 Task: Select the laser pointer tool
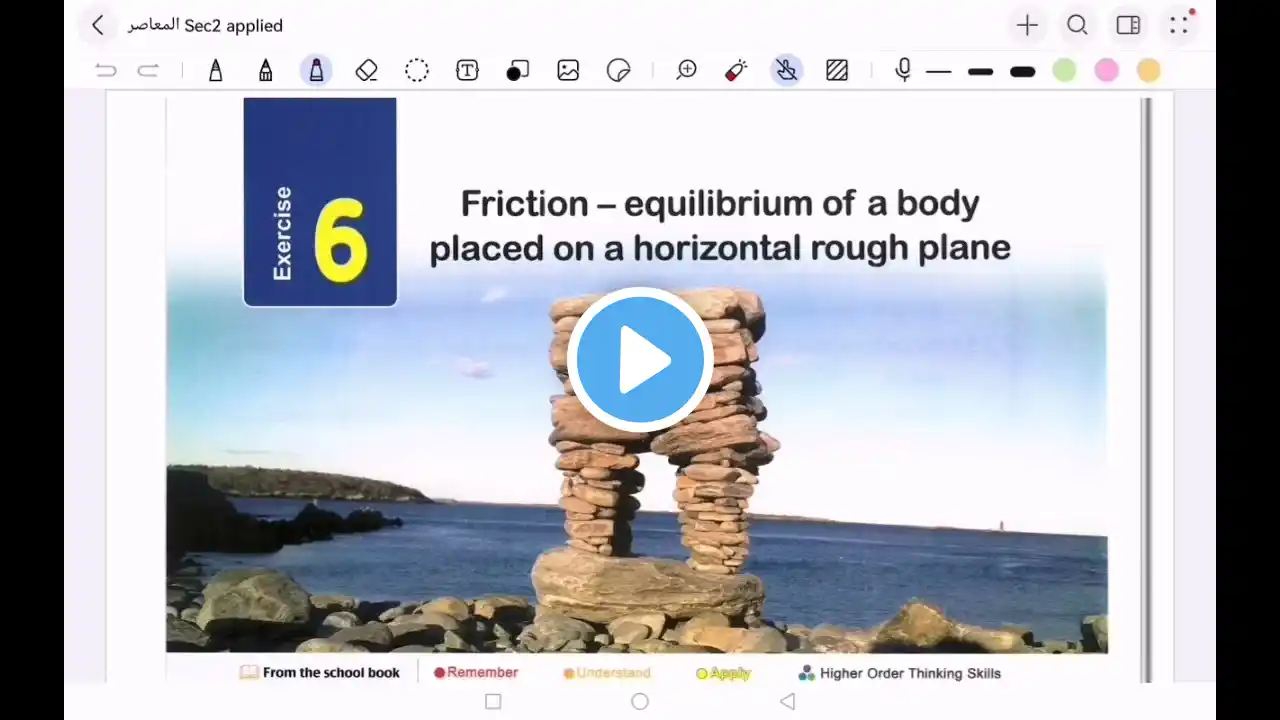click(x=736, y=70)
